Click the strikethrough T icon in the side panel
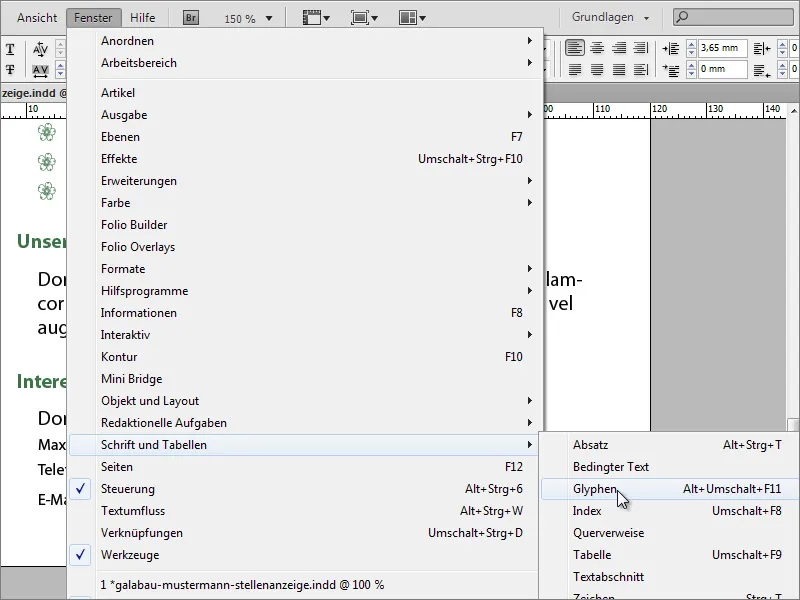The height and width of the screenshot is (600, 800). click(10, 69)
